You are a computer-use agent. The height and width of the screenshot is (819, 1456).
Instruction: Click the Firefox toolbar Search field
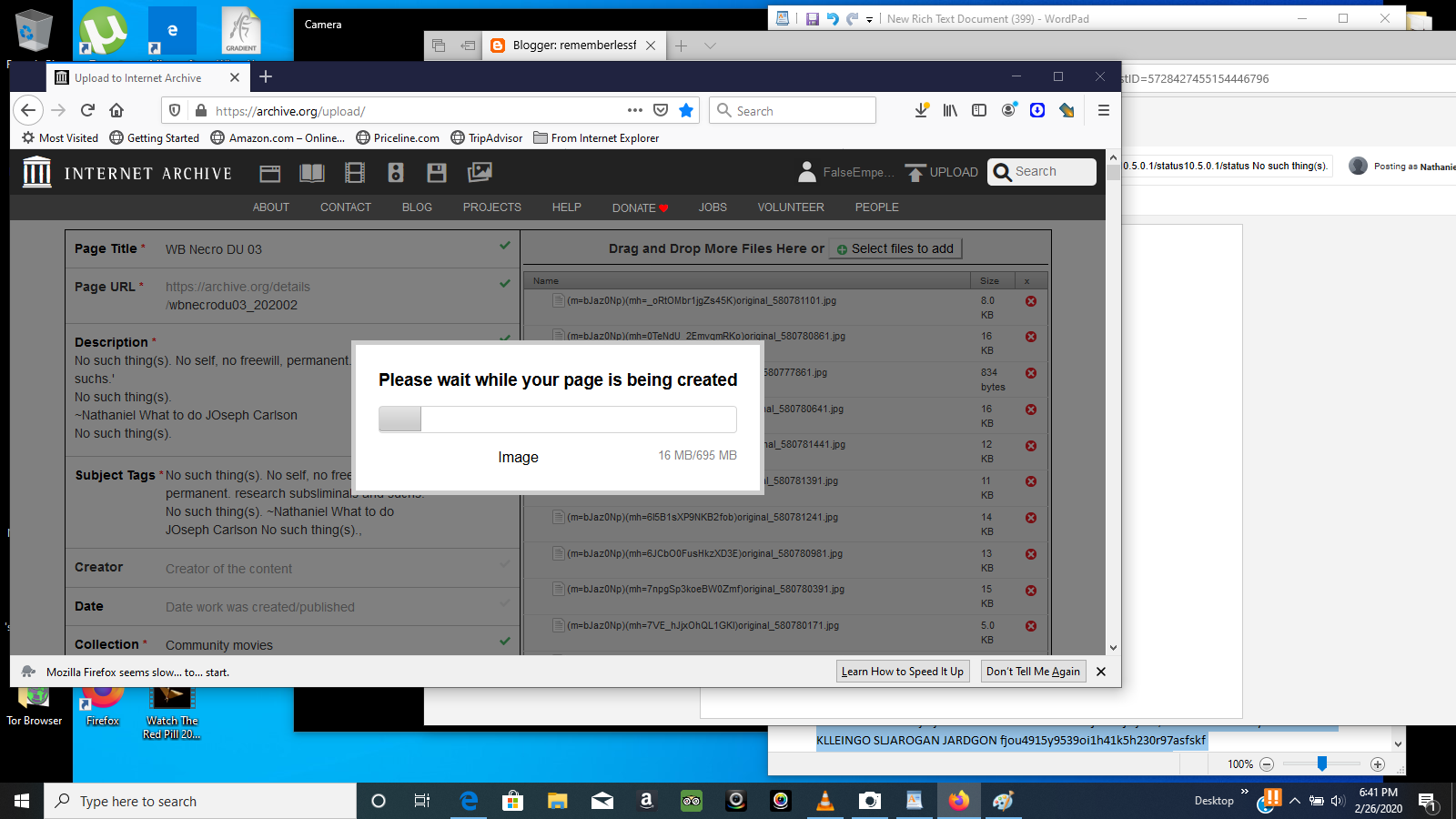coord(793,110)
